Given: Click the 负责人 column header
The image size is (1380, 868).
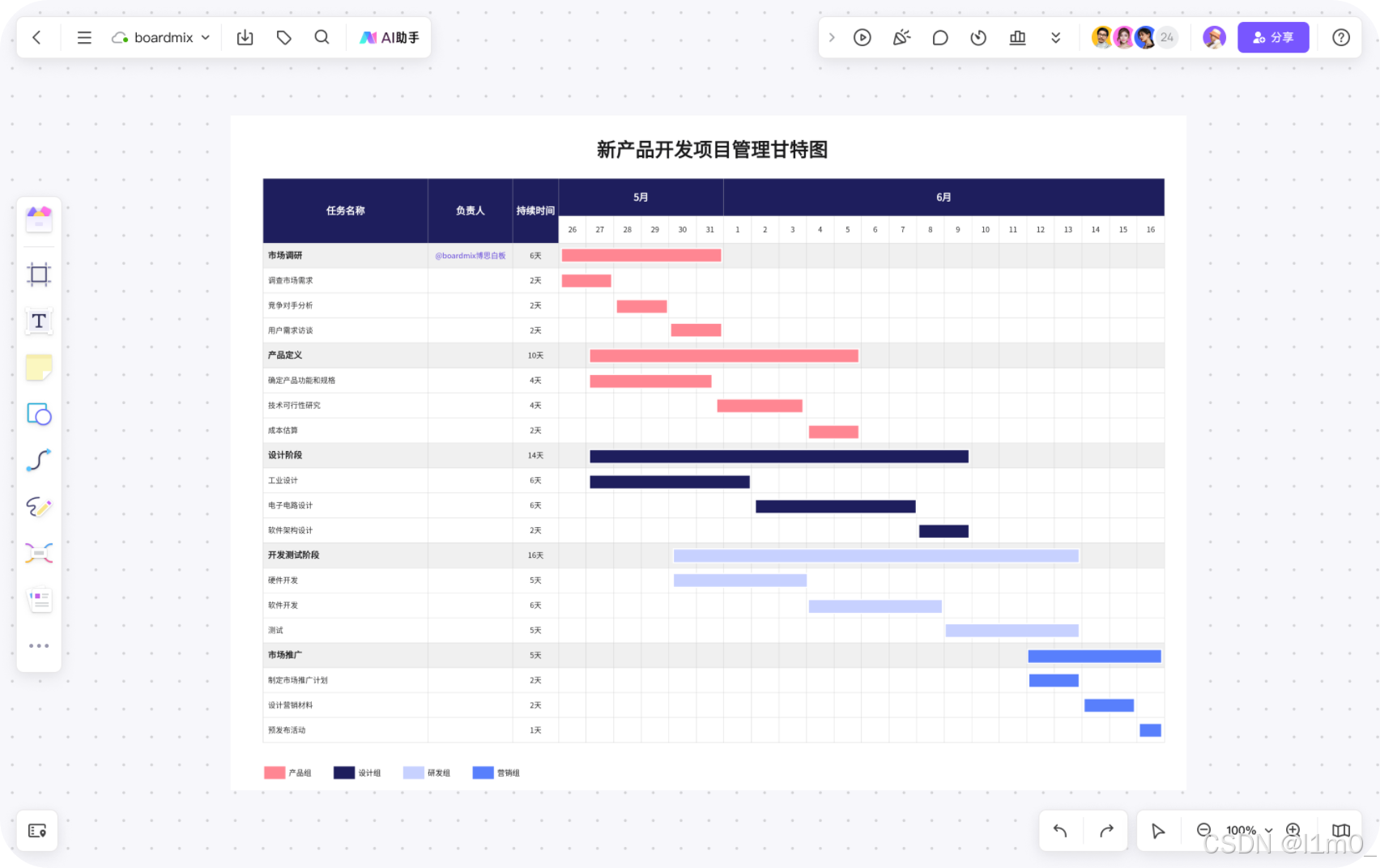Looking at the screenshot, I should 470,211.
